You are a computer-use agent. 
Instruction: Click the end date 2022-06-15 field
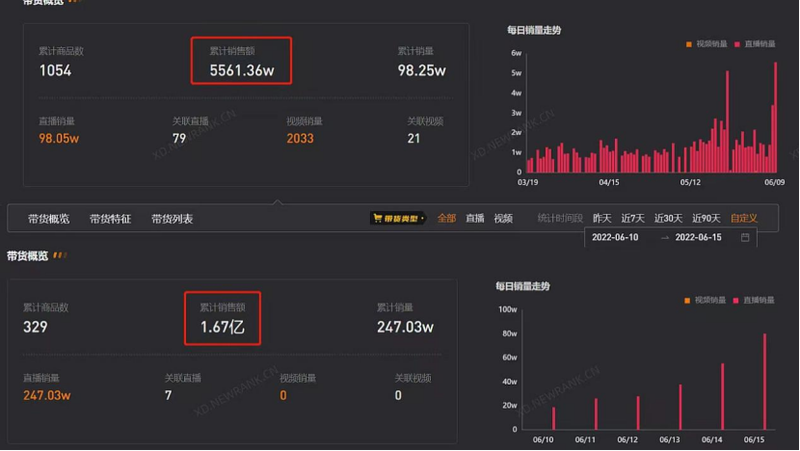[x=698, y=237]
